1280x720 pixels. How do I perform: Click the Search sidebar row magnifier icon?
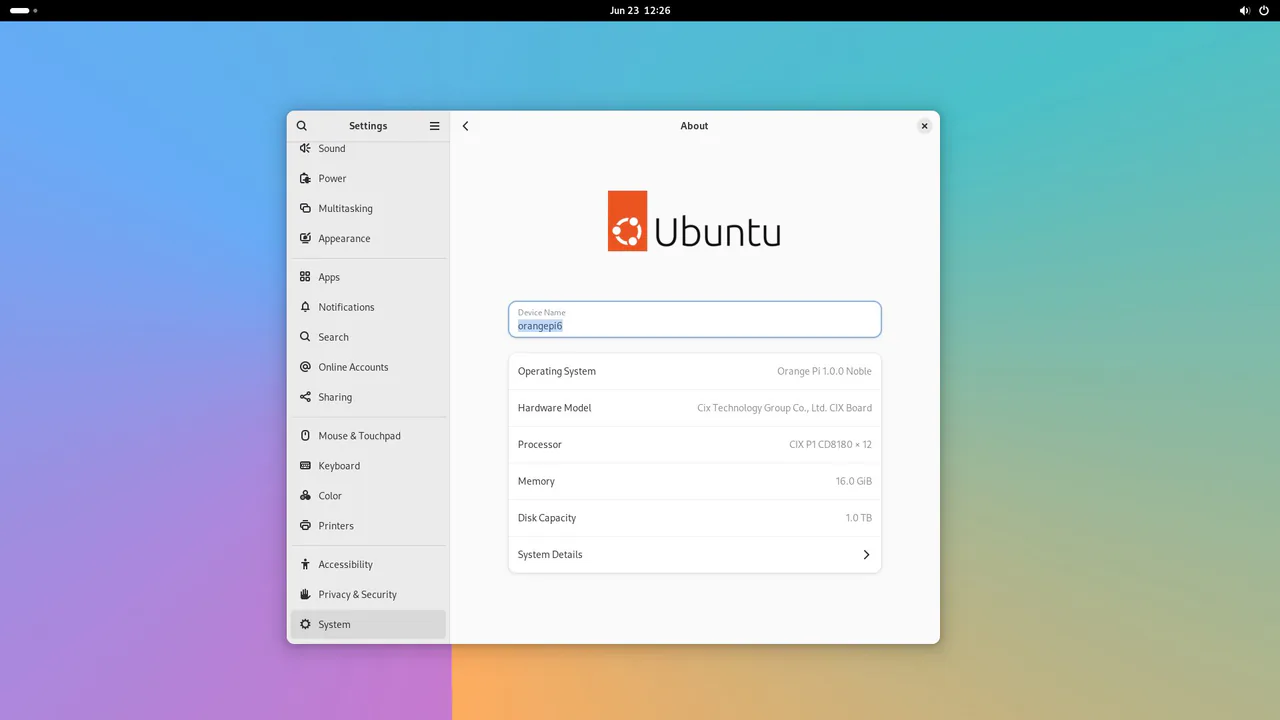[305, 337]
